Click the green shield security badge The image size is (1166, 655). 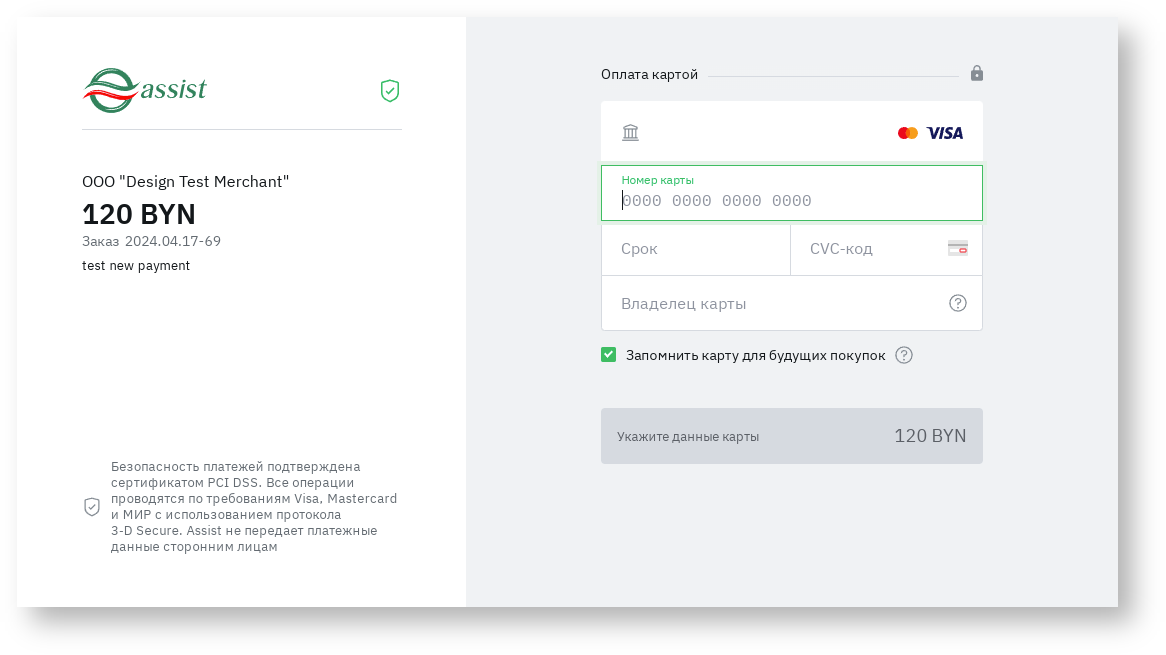[390, 91]
